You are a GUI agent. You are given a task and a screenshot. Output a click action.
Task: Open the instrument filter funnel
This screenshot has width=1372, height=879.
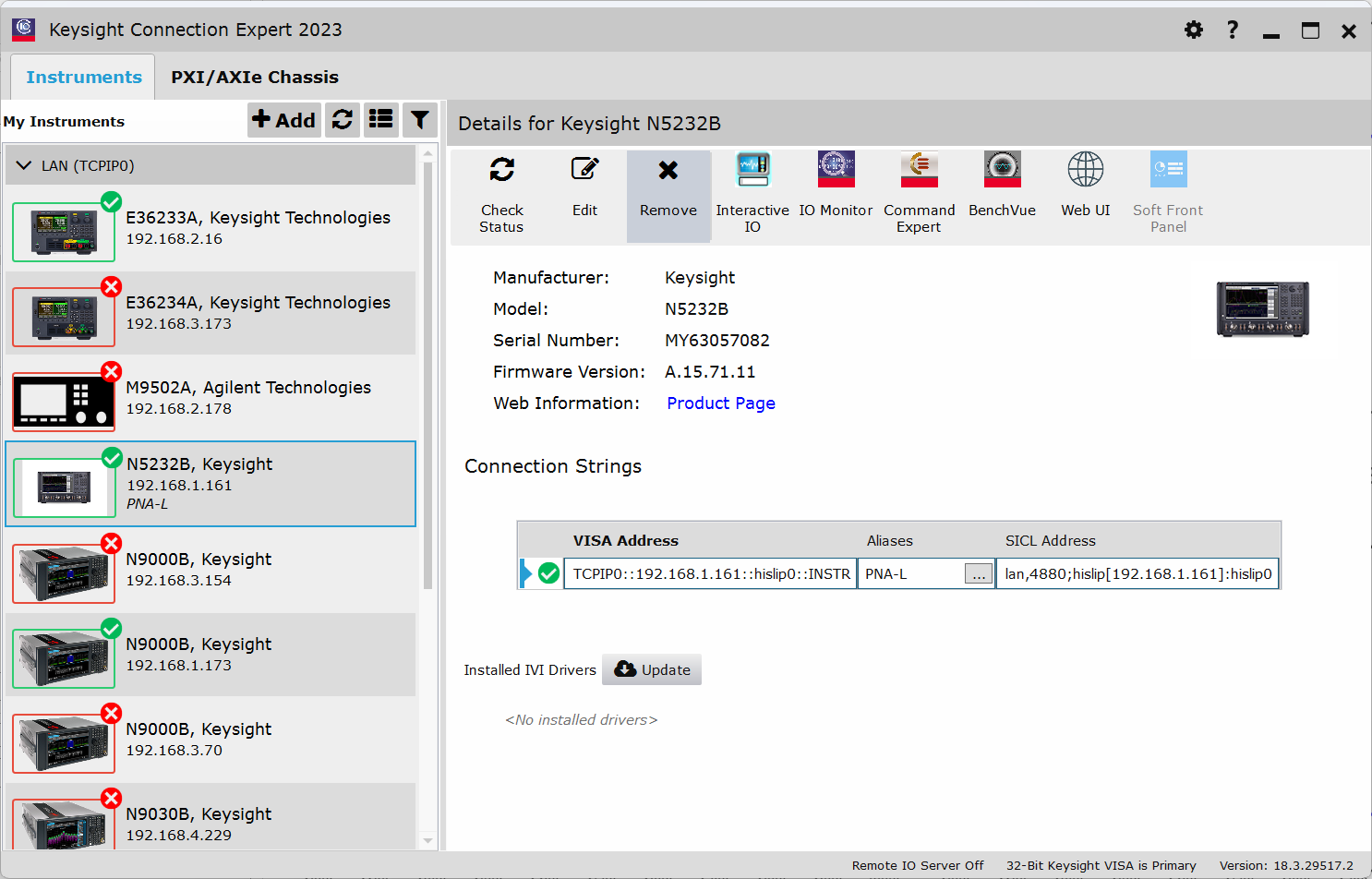tap(420, 120)
